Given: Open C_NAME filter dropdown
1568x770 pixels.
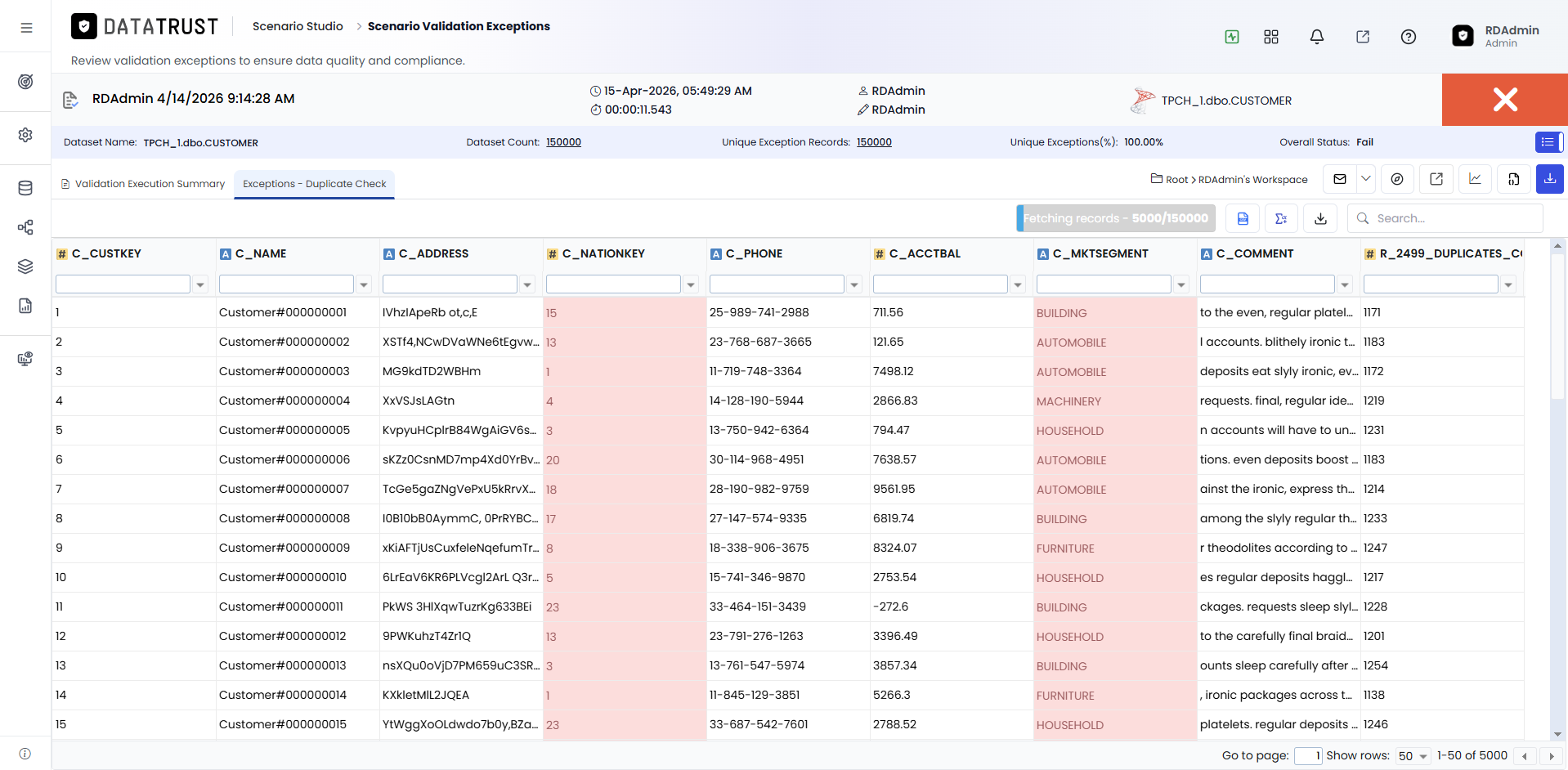Looking at the screenshot, I should 364,284.
